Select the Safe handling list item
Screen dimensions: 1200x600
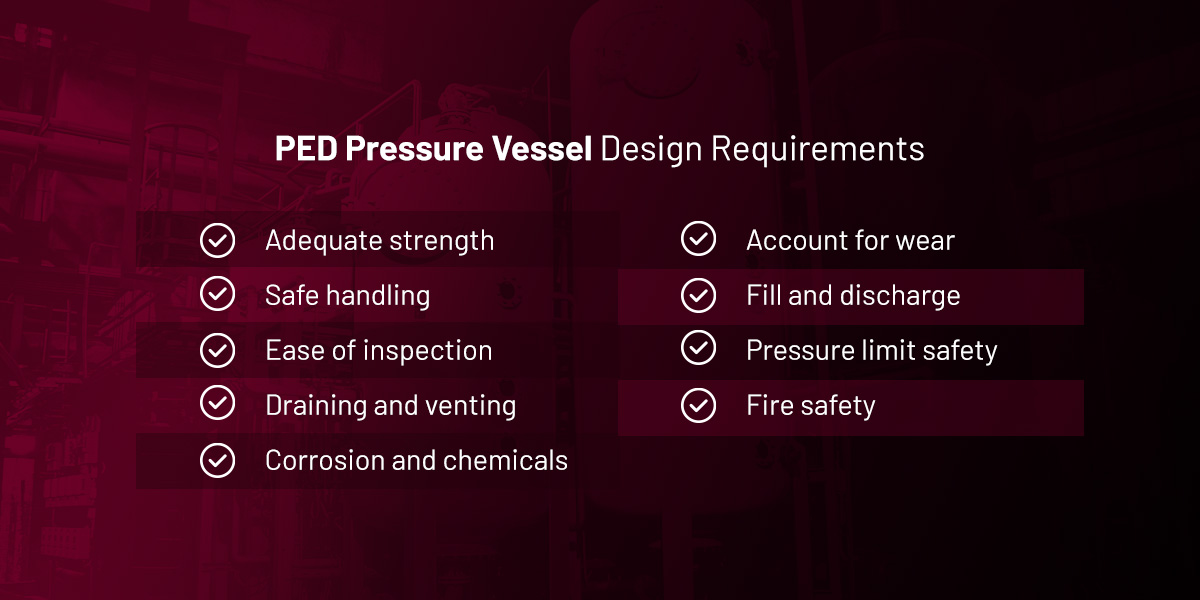[347, 296]
